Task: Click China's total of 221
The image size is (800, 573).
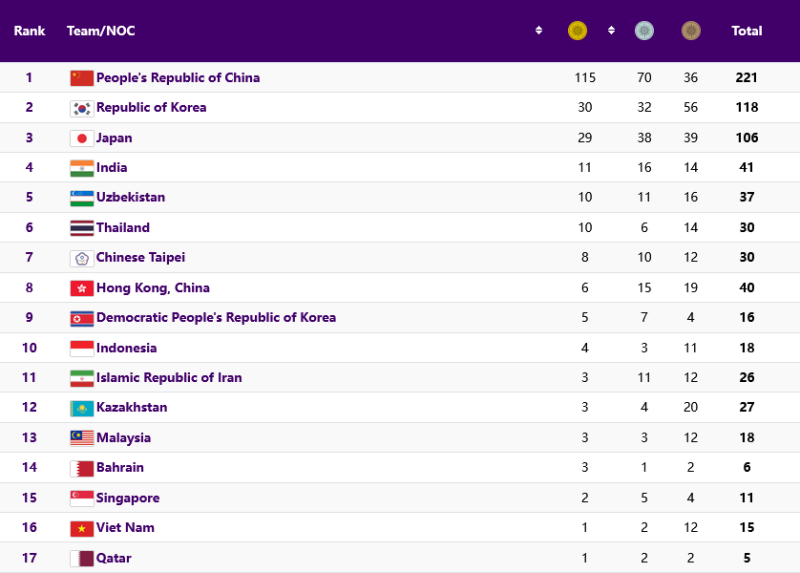Action: pos(746,78)
